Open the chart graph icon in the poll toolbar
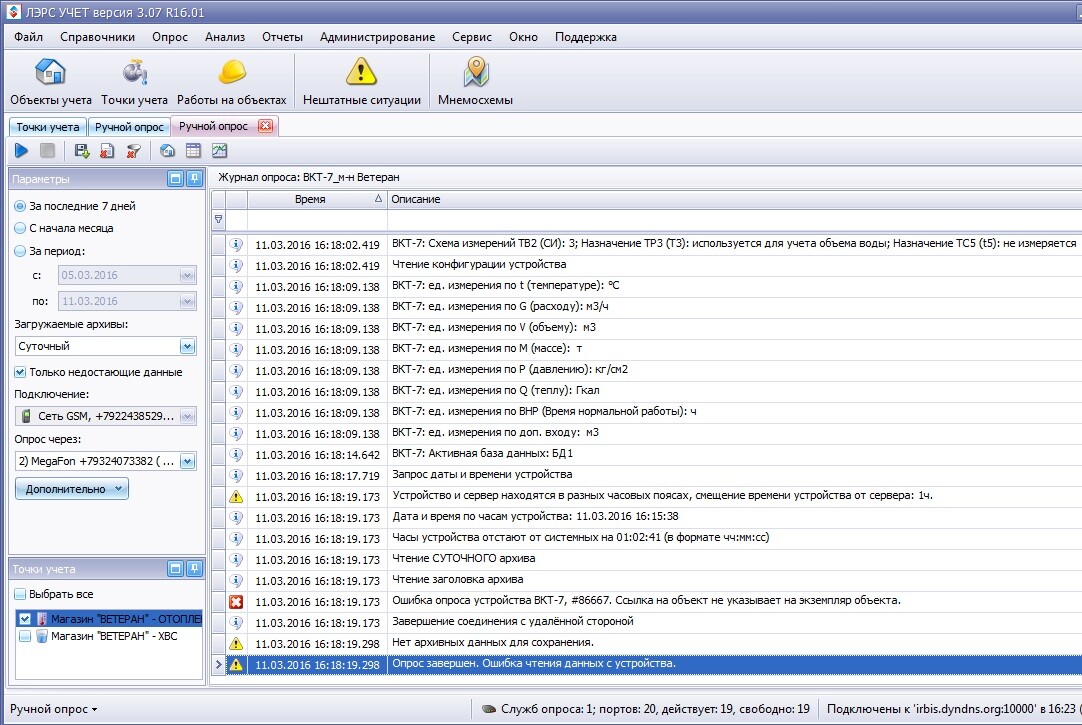The image size is (1082, 725). (x=219, y=150)
